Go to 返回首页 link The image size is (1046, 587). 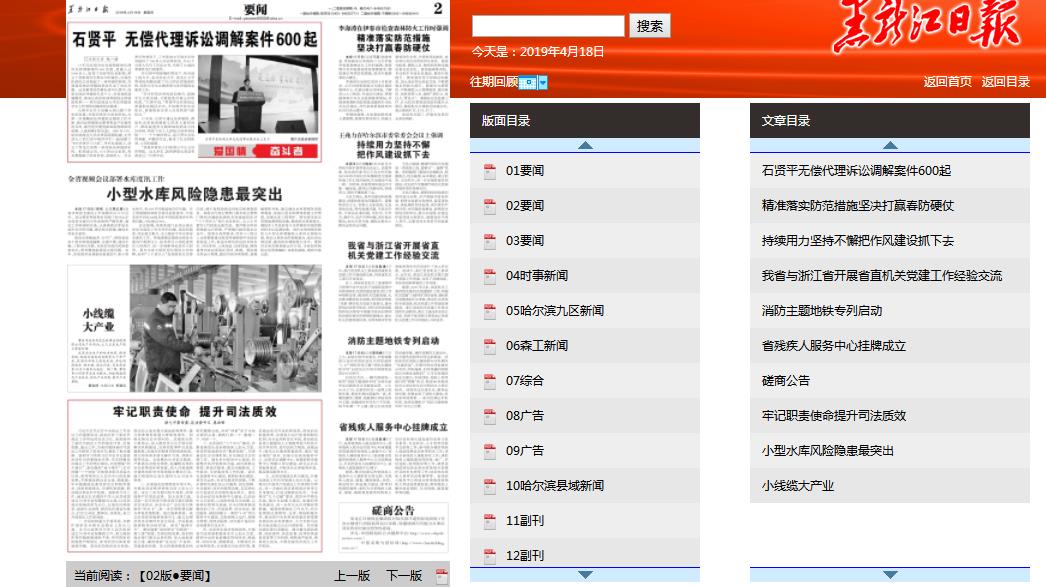(x=947, y=82)
